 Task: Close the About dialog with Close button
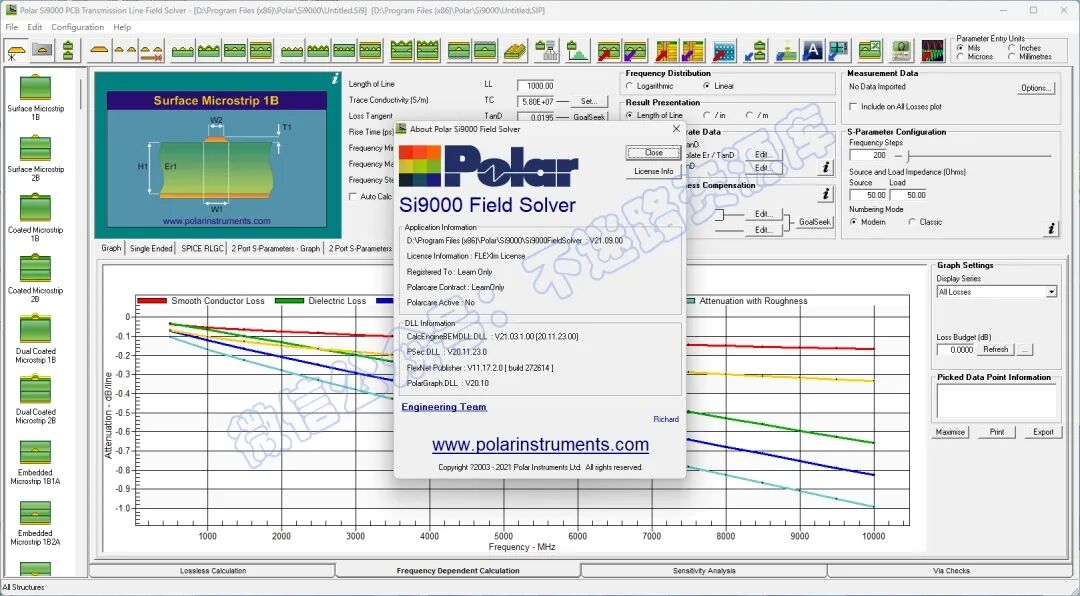click(653, 153)
